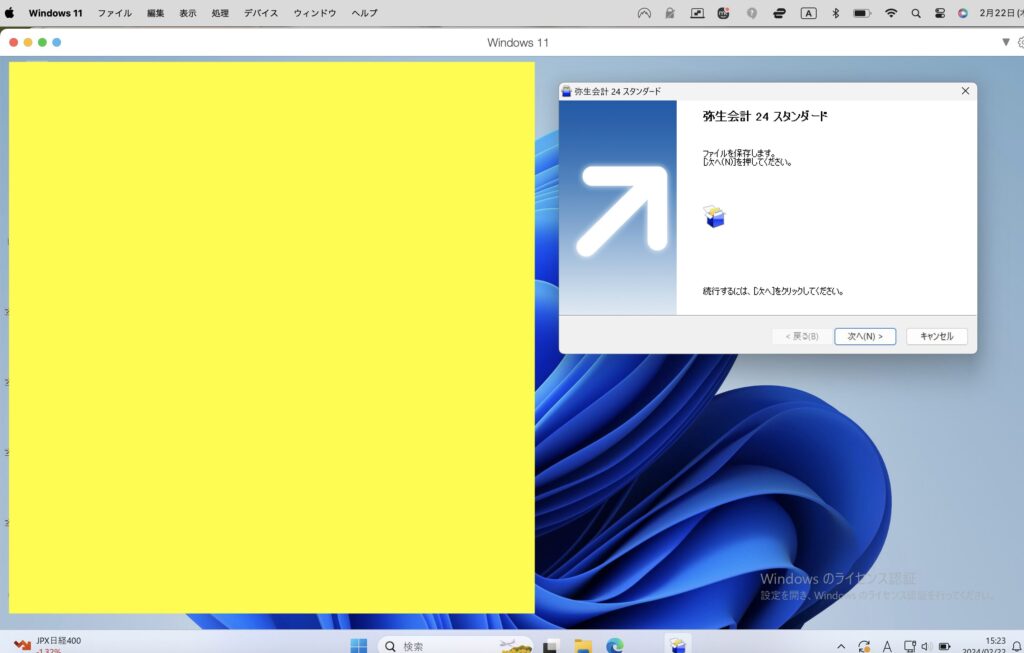Image resolution: width=1024 pixels, height=653 pixels.
Task: Open the Windows Start menu
Action: [359, 646]
